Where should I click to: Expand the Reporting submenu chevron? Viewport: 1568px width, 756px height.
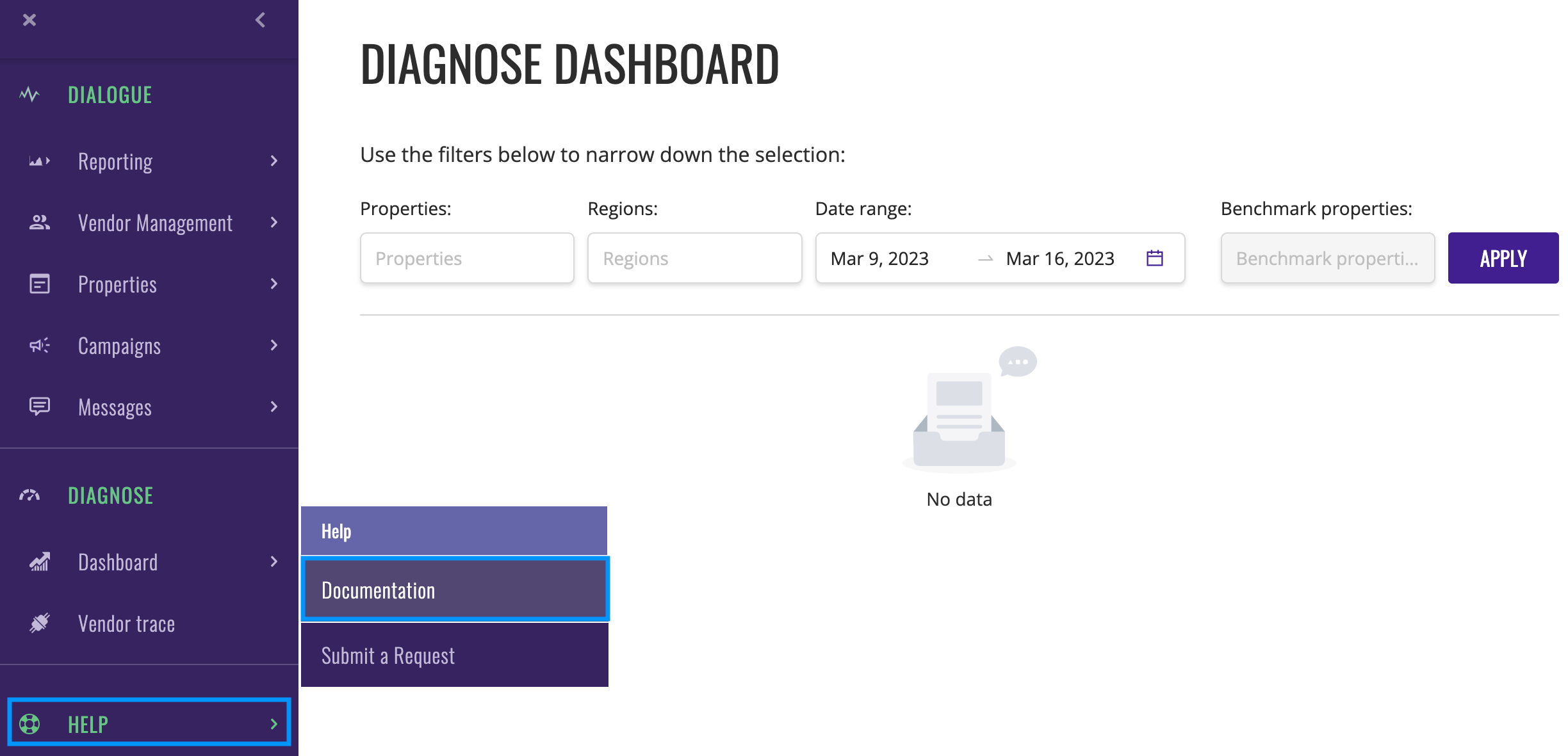tap(274, 161)
